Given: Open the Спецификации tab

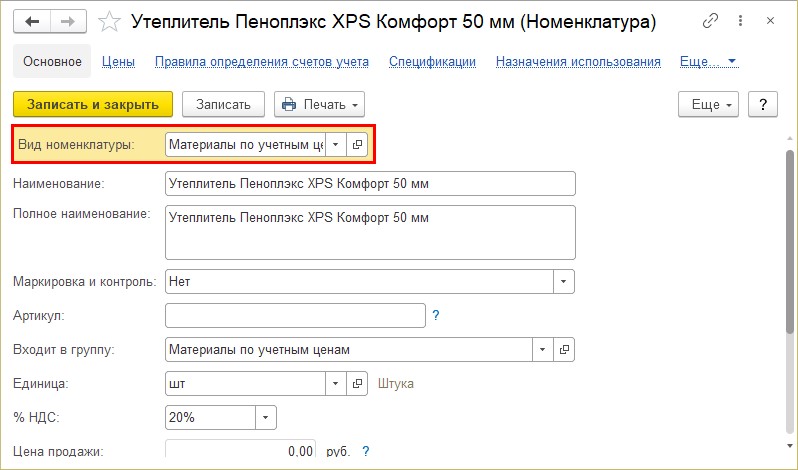Looking at the screenshot, I should [x=432, y=62].
